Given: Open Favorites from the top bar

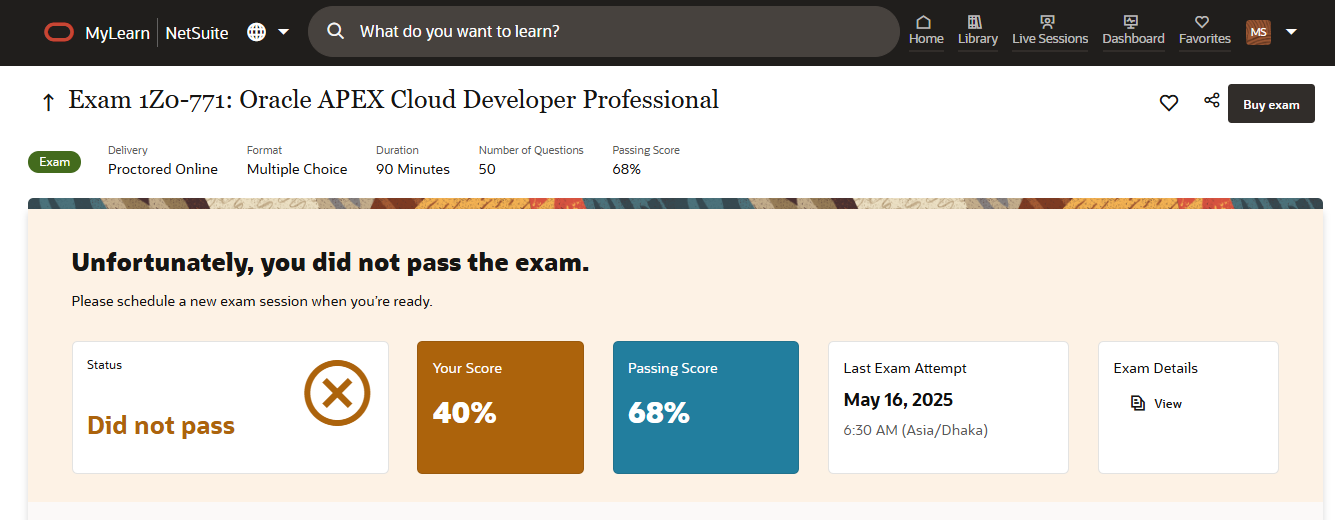Looking at the screenshot, I should (x=1204, y=30).
